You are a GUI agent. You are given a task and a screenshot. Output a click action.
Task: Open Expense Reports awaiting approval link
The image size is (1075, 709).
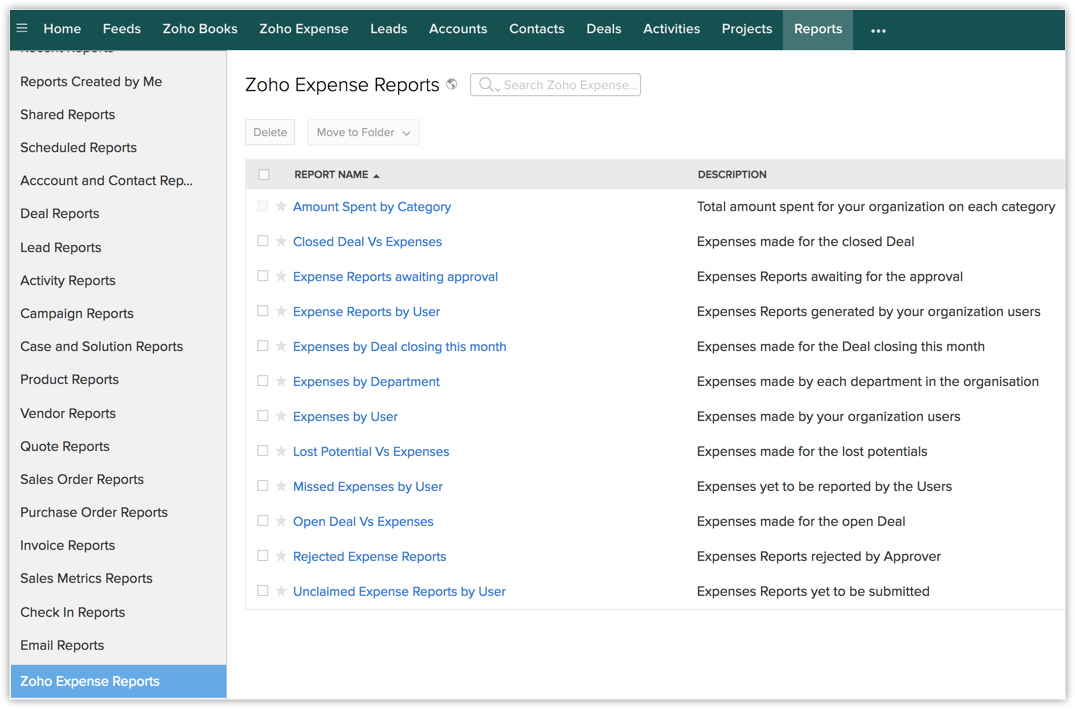pyautogui.click(x=396, y=276)
